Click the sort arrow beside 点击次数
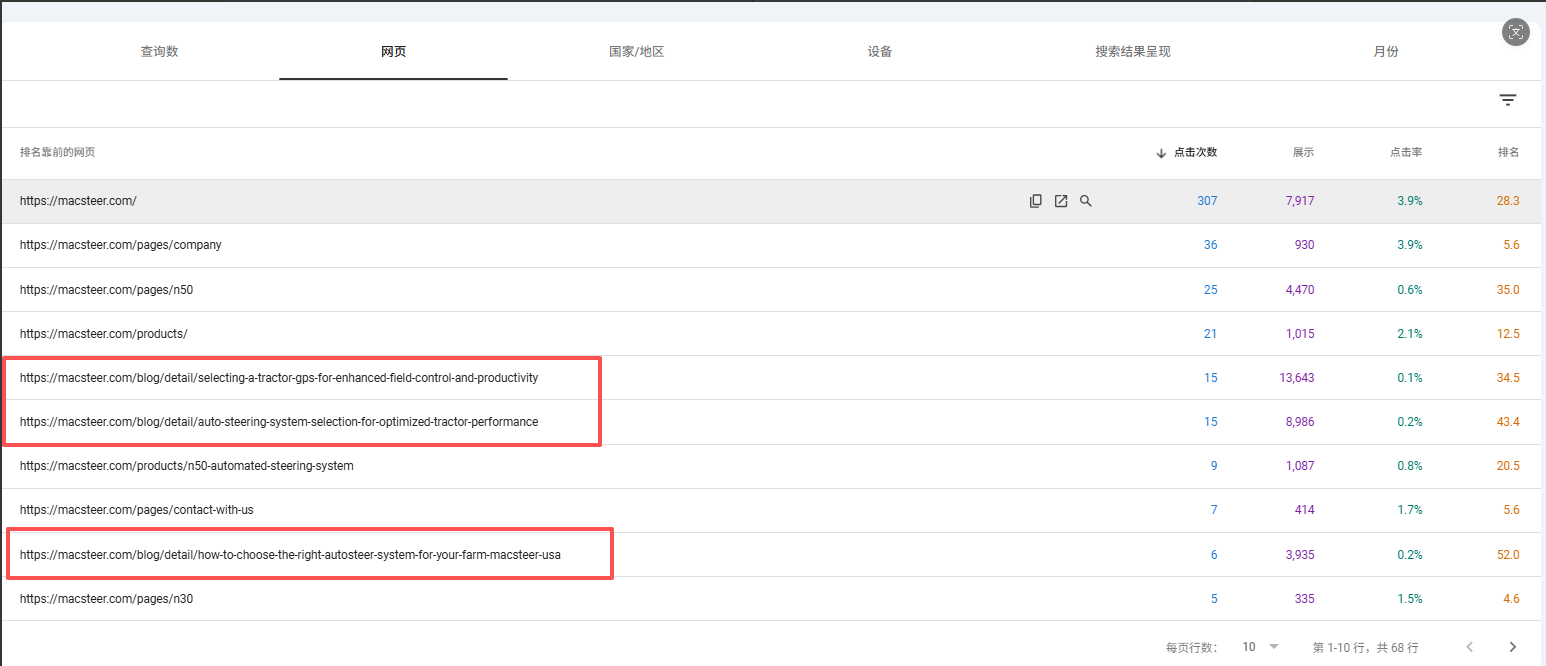Screen dimensions: 1546x666 click(1161, 153)
